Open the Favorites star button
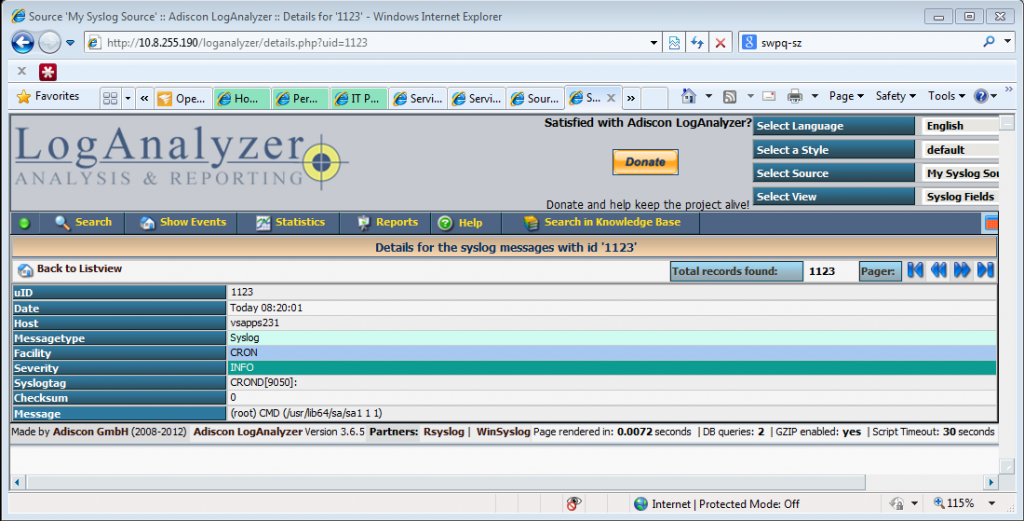Image resolution: width=1024 pixels, height=521 pixels. (48, 97)
